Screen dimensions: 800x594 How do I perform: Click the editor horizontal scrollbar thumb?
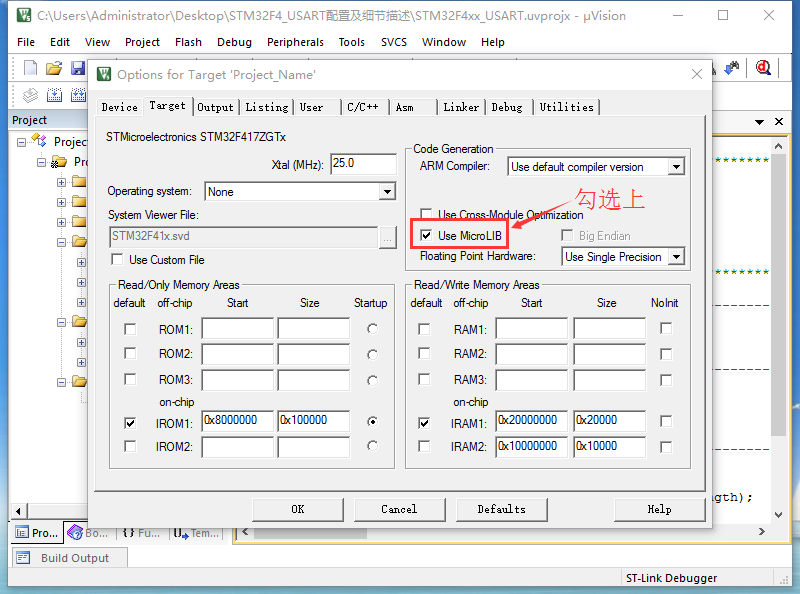(x=310, y=533)
